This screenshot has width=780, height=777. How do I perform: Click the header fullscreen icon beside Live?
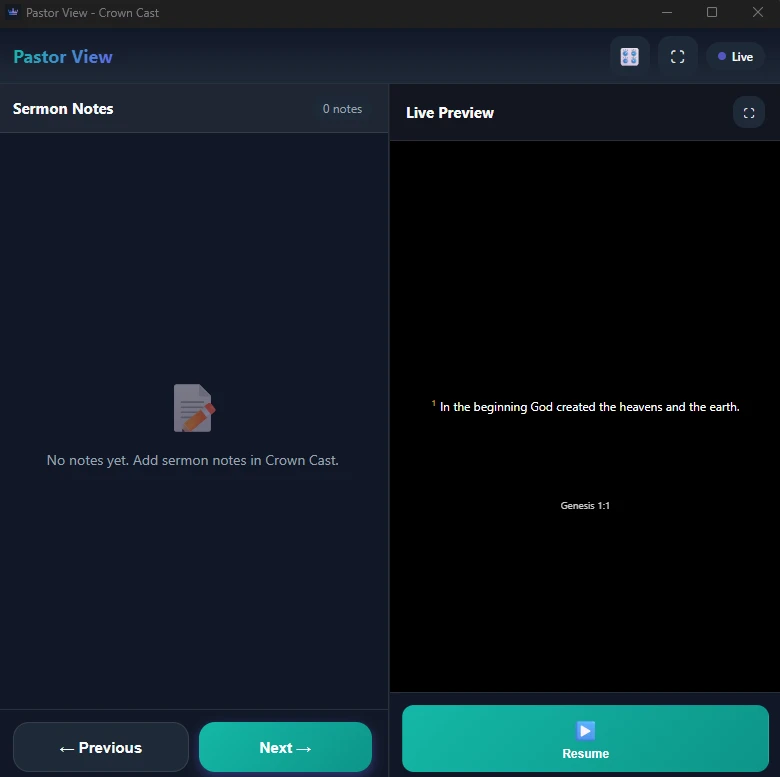pyautogui.click(x=677, y=57)
